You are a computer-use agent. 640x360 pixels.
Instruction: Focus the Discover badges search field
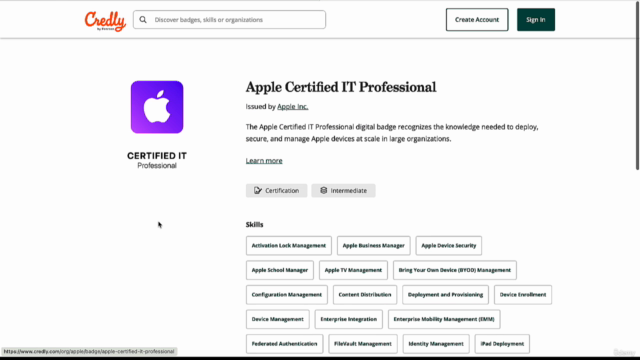pos(229,20)
